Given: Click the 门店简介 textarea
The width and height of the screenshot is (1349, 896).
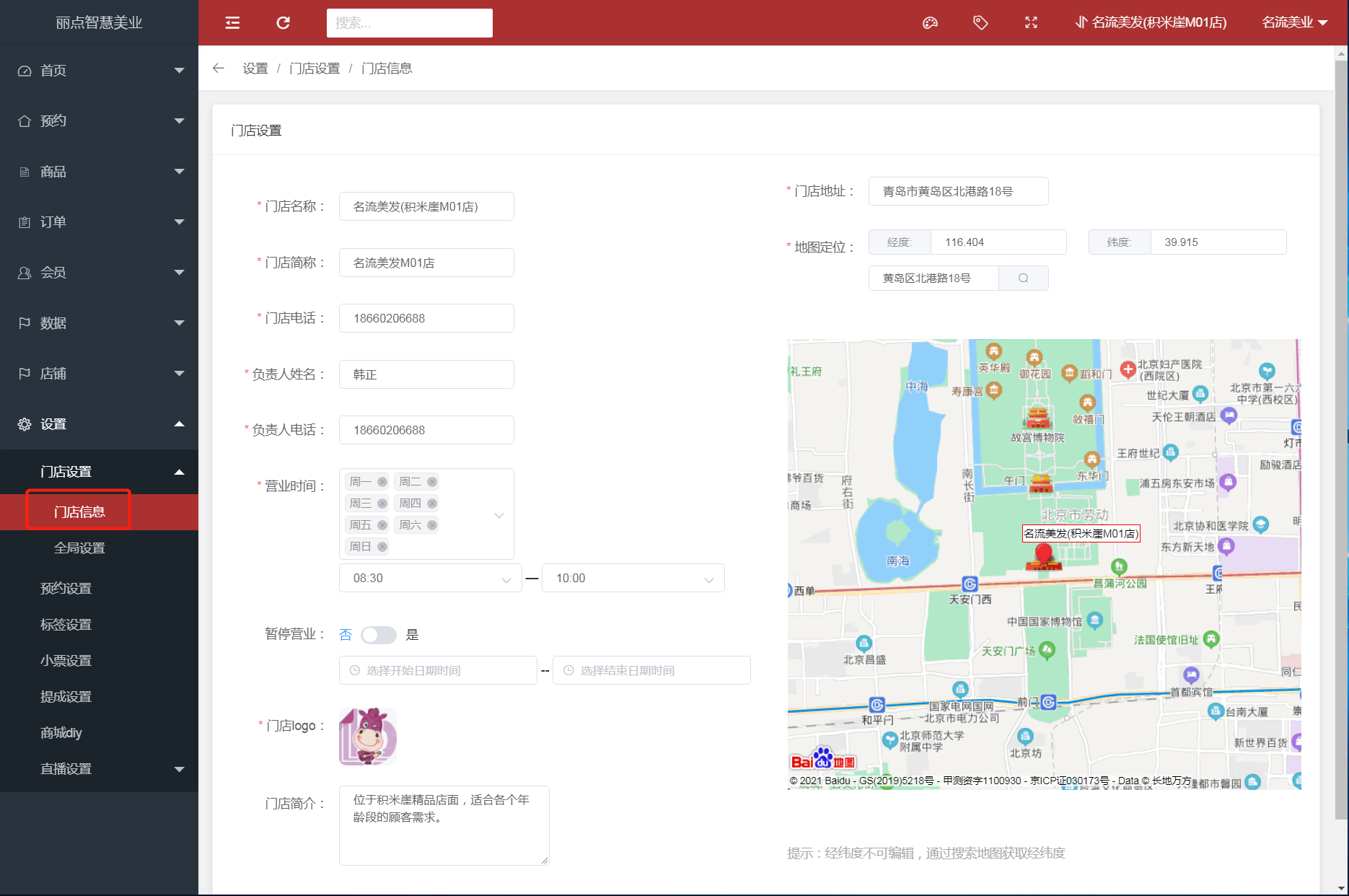Looking at the screenshot, I should 444,825.
